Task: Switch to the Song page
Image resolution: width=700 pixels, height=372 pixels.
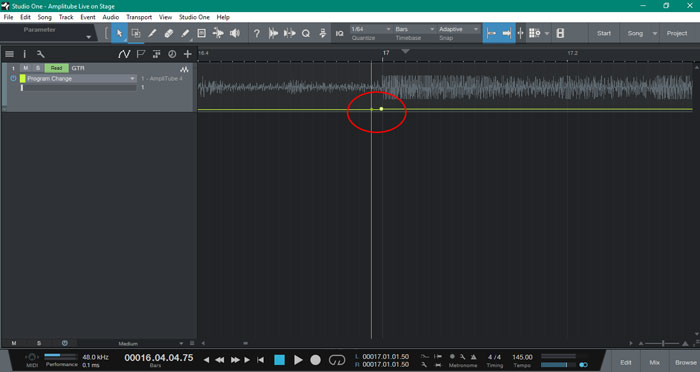Action: pos(635,33)
